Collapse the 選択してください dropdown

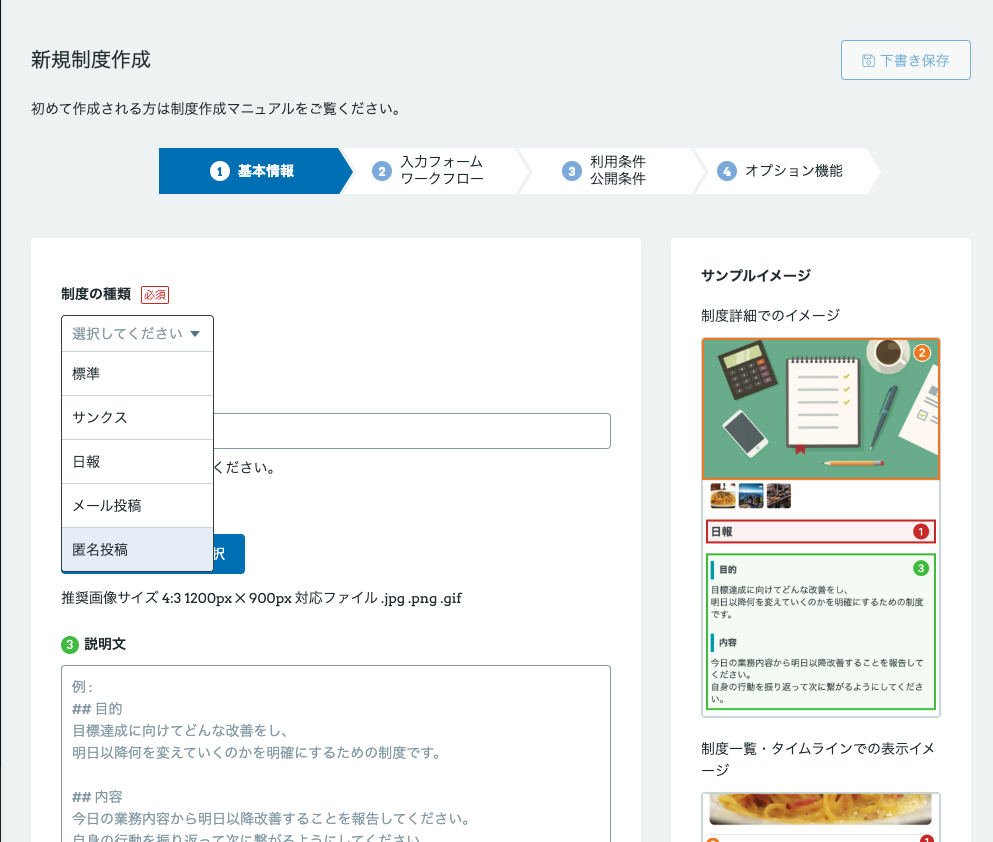click(x=137, y=334)
